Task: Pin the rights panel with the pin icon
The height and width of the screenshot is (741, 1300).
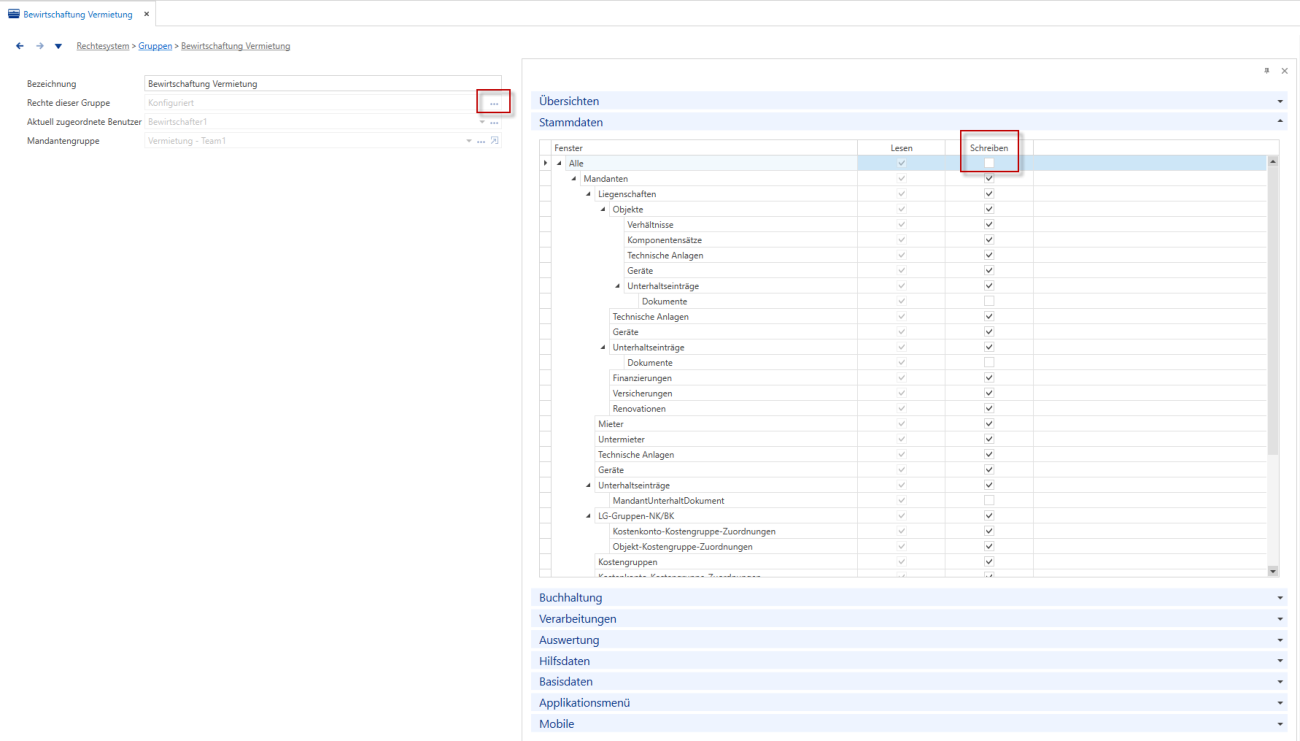Action: [x=1267, y=71]
